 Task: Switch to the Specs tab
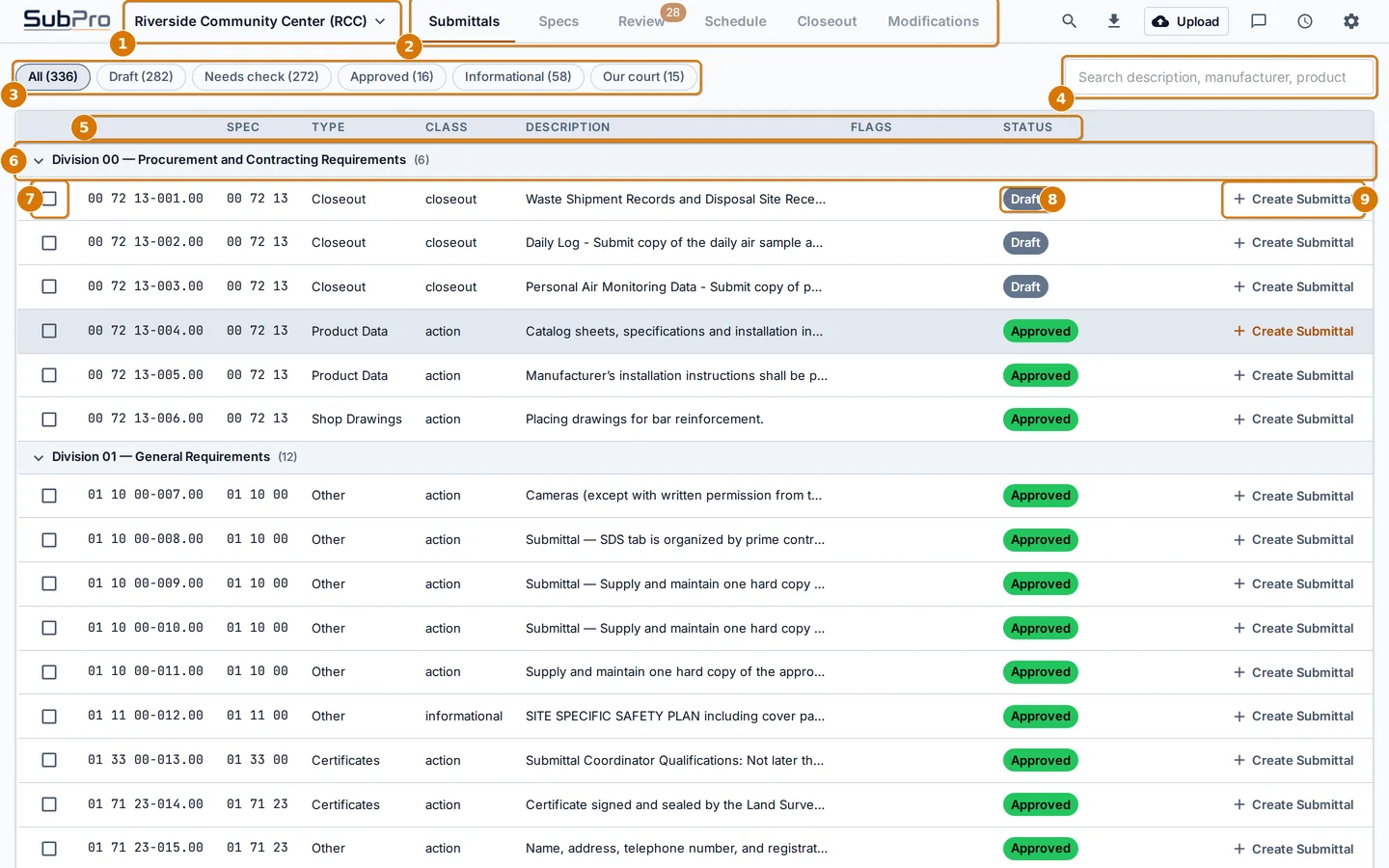point(558,21)
